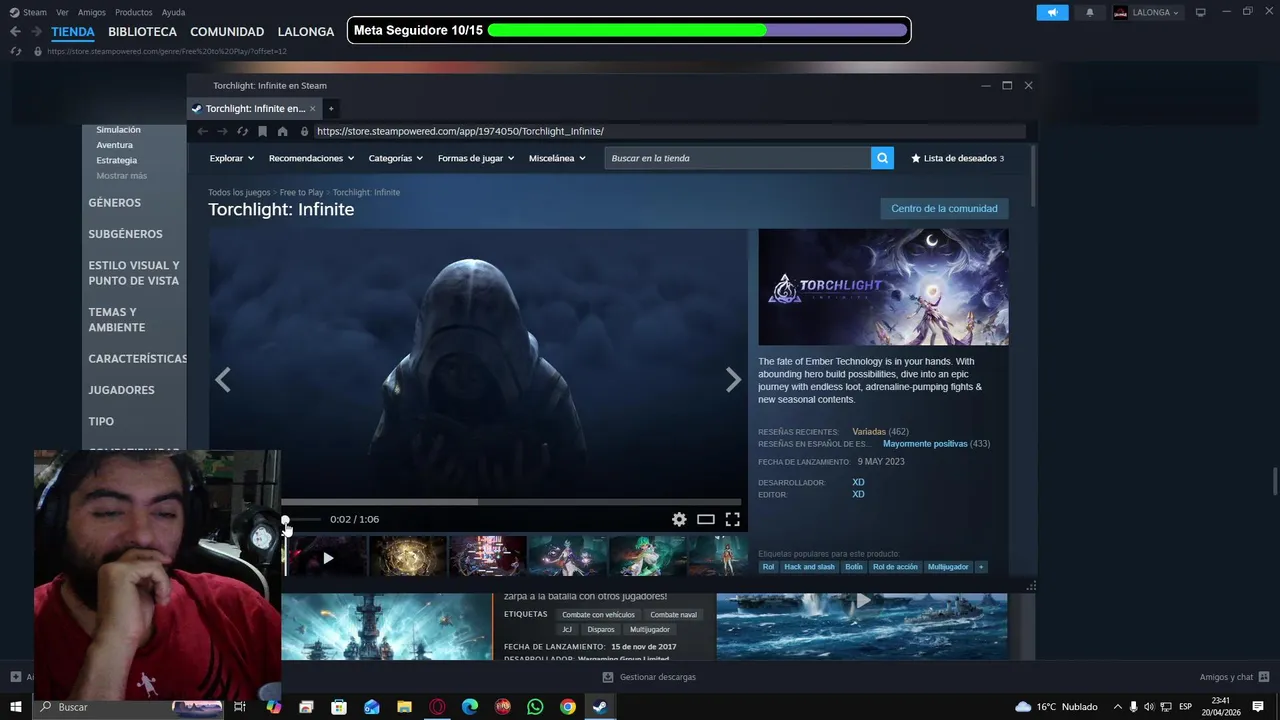
Task: Expand the Explorar store menu
Action: (232, 158)
